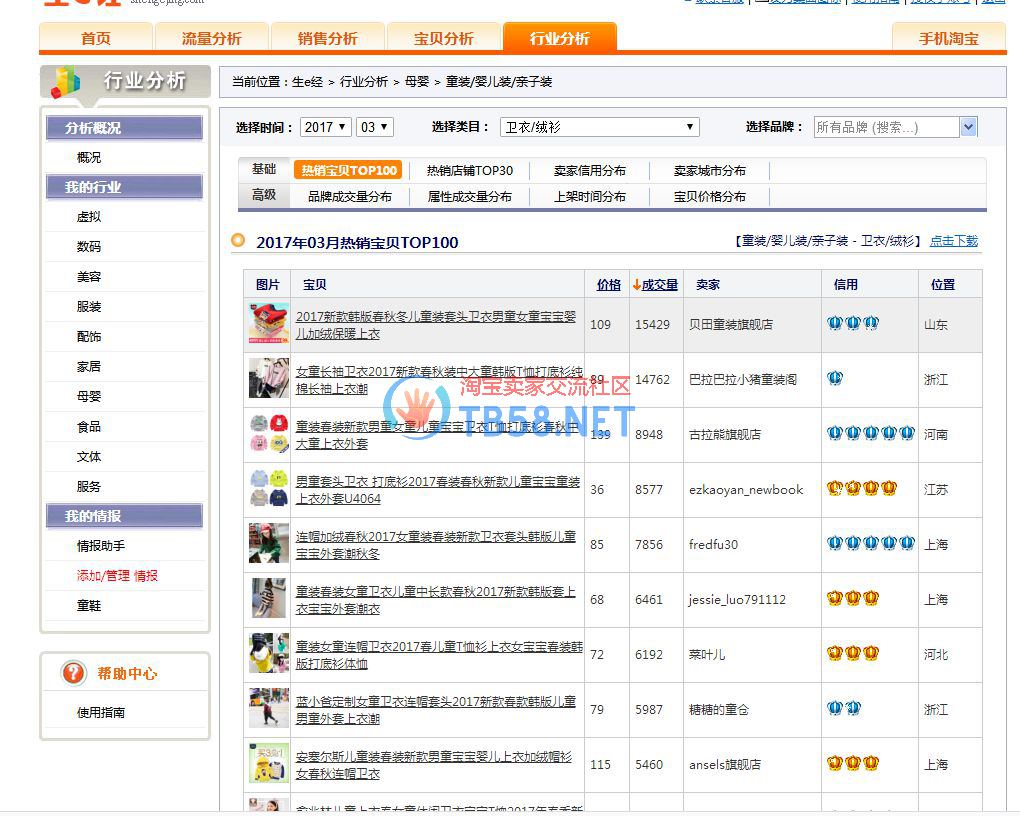Sort table by 价格 column header
Viewport: 1020px width, 816px height.
pos(608,285)
